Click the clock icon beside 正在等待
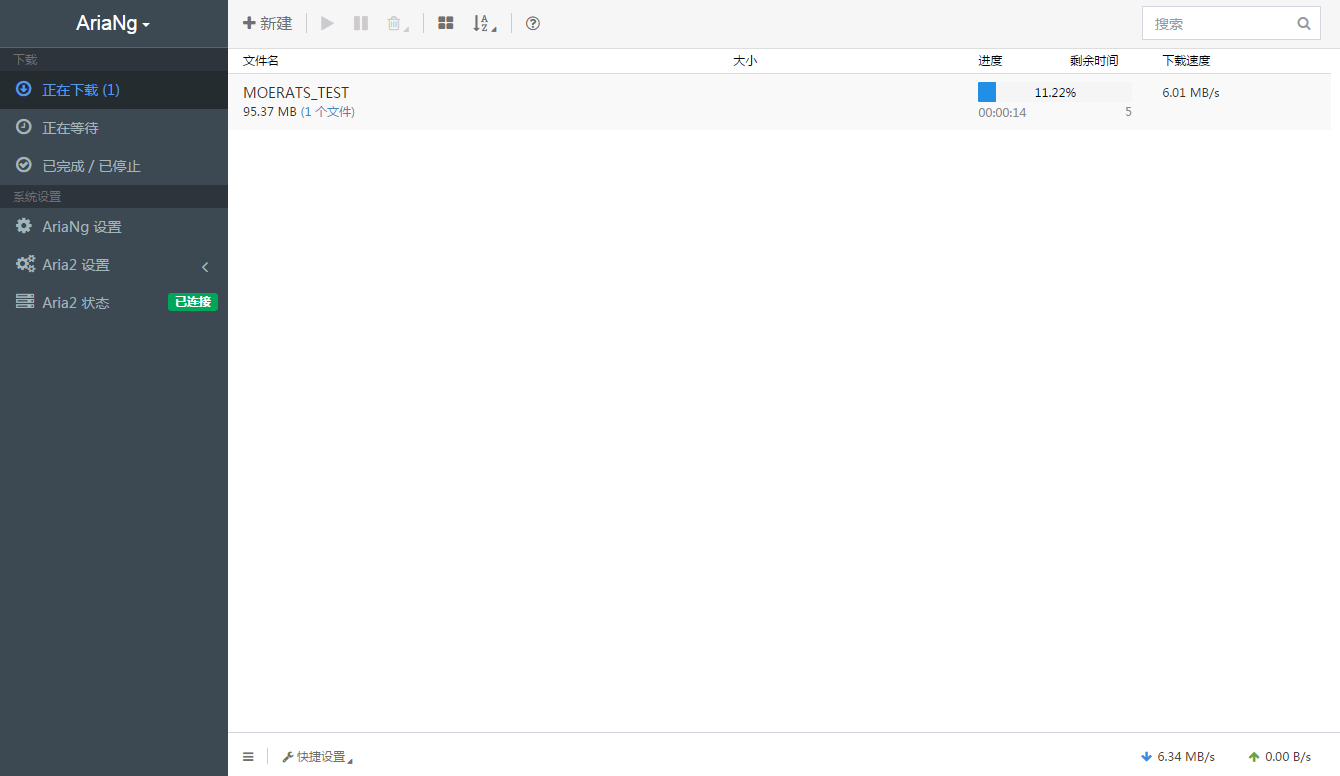The width and height of the screenshot is (1340, 776). point(23,127)
